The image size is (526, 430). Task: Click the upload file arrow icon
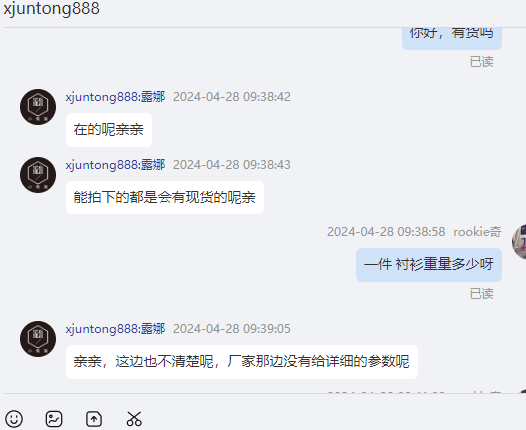[94, 419]
